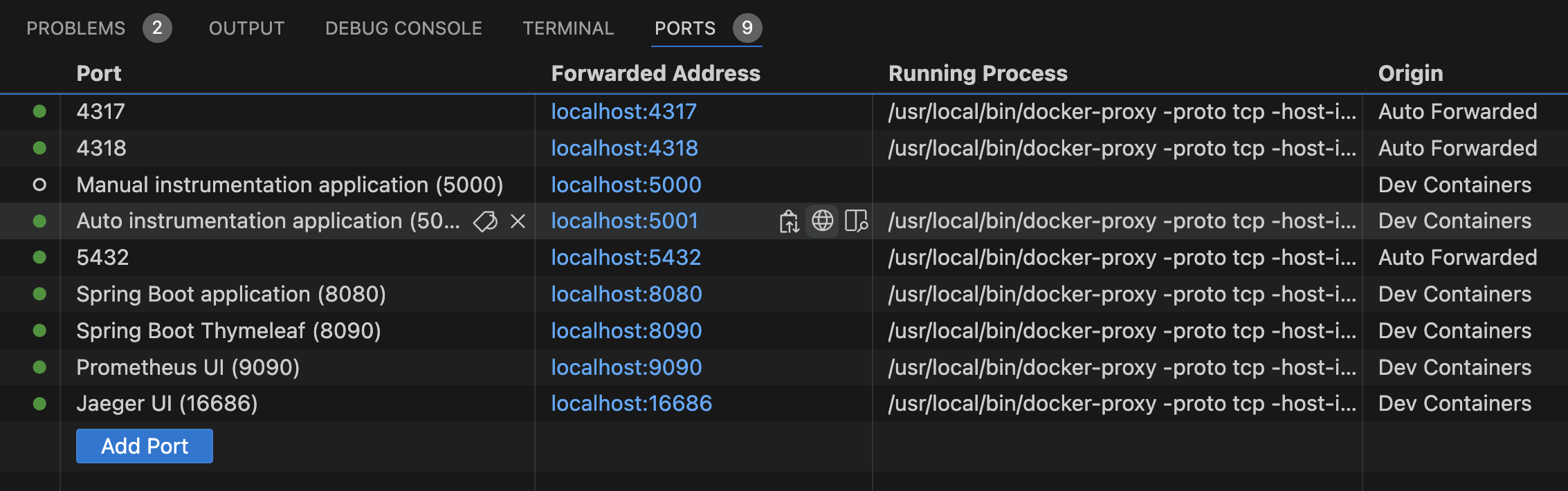Click the Running Process column header

[x=978, y=73]
